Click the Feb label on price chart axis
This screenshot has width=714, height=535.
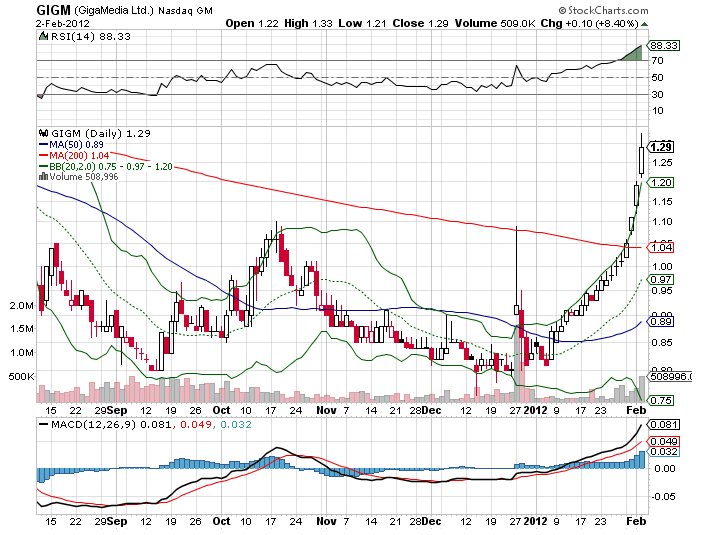pyautogui.click(x=636, y=410)
